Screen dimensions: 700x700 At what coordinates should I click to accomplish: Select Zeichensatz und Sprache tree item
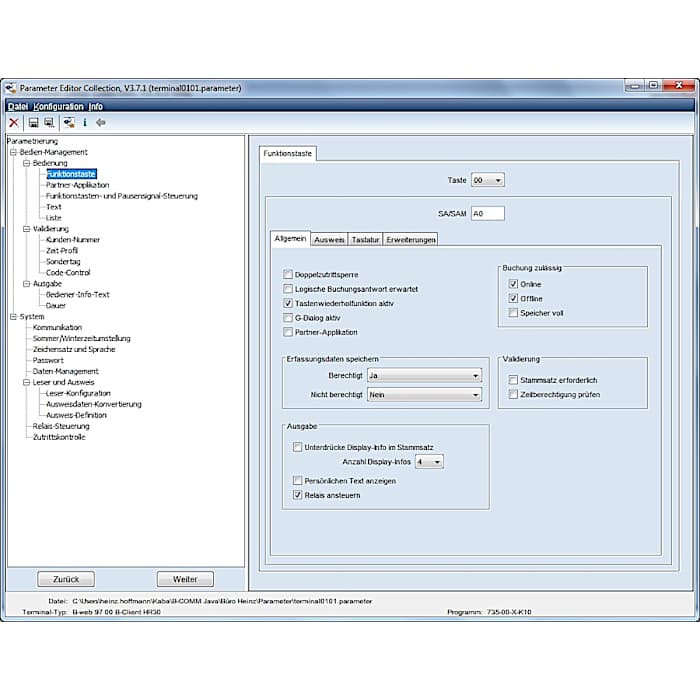click(74, 349)
